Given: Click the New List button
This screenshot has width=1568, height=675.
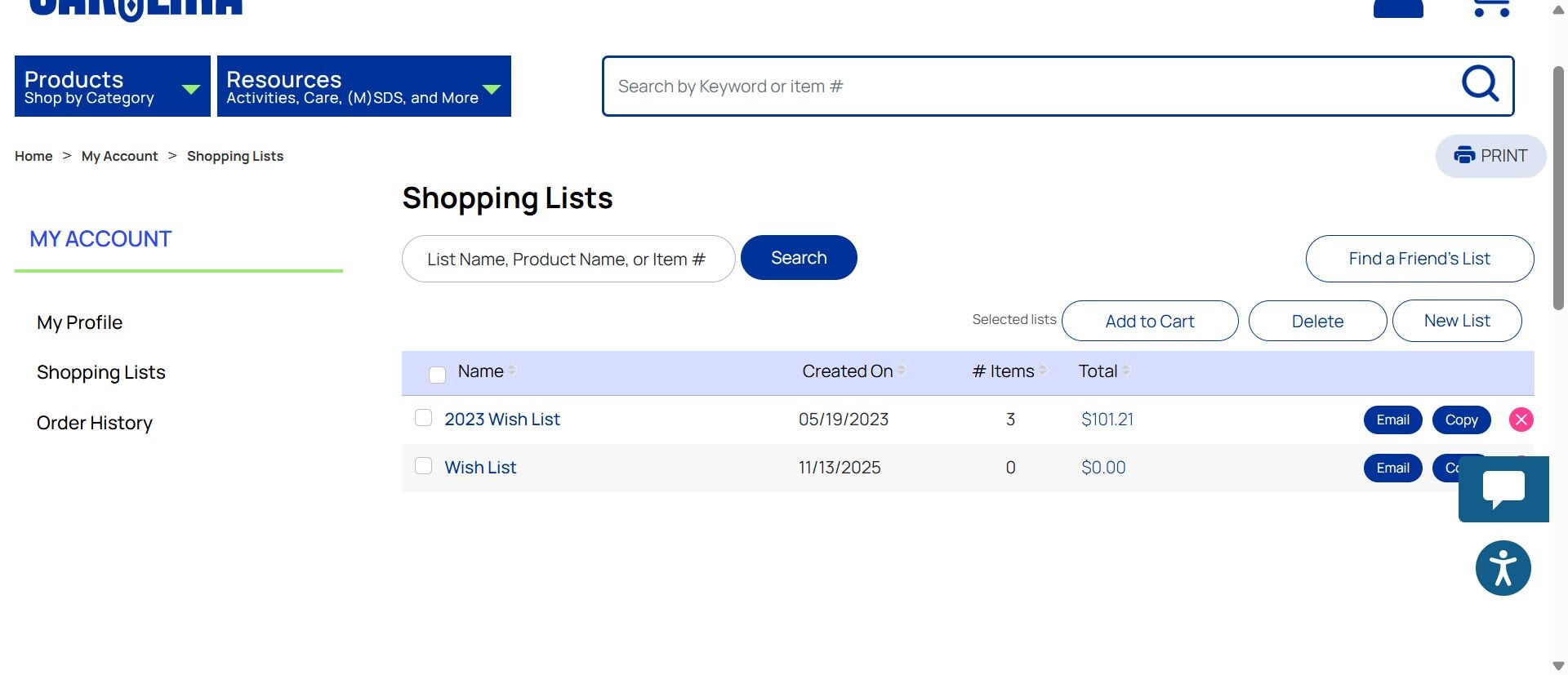Looking at the screenshot, I should [x=1456, y=321].
